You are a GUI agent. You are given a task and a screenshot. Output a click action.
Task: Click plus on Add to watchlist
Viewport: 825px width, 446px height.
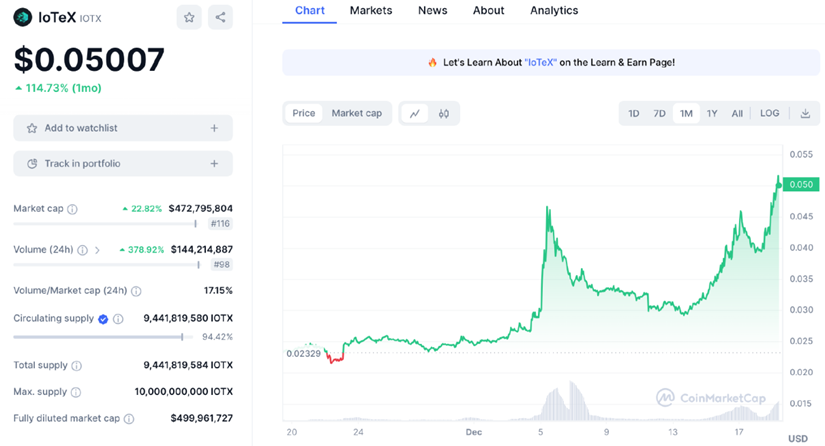[214, 128]
